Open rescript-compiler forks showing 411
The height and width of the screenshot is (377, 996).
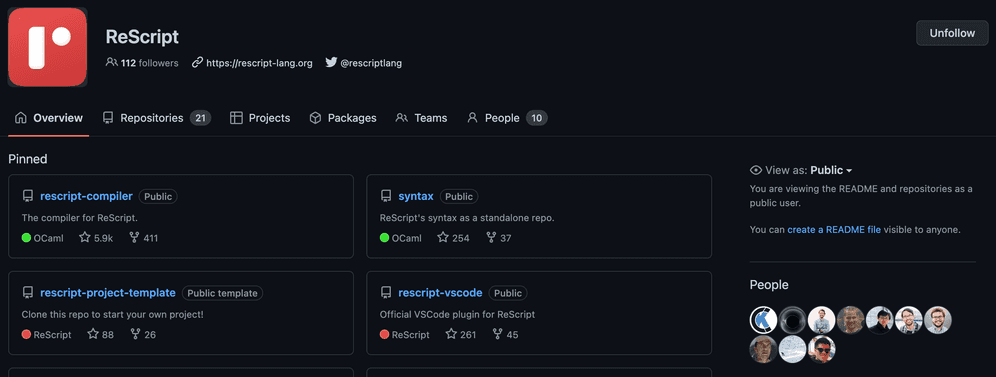point(143,238)
